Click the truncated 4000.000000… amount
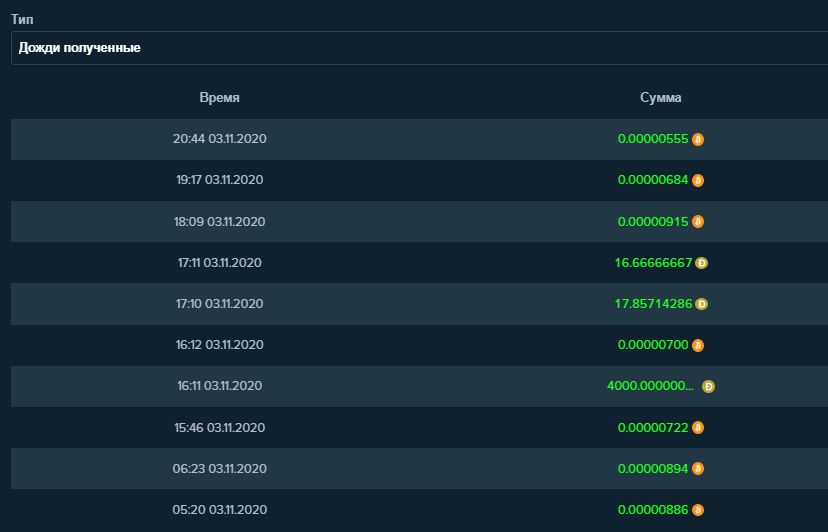828x532 pixels. click(650, 386)
